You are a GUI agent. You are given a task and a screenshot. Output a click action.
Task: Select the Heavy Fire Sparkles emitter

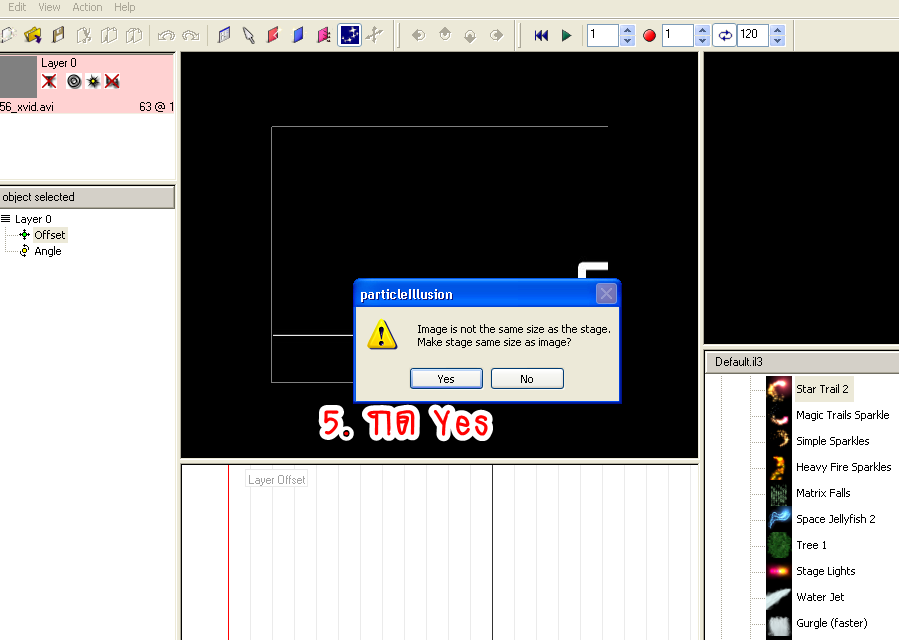coord(843,467)
